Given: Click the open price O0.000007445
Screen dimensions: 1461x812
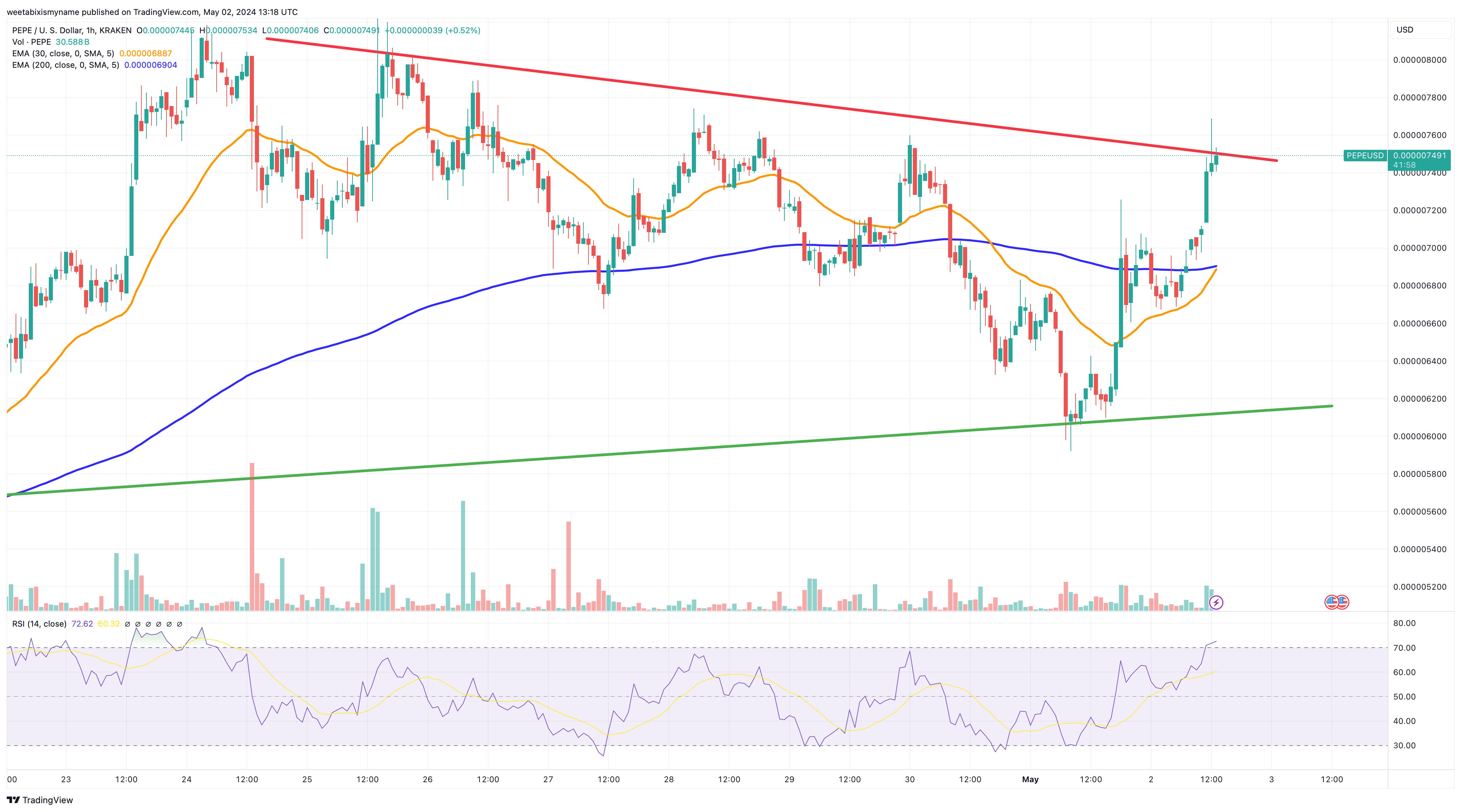Looking at the screenshot, I should (x=165, y=31).
